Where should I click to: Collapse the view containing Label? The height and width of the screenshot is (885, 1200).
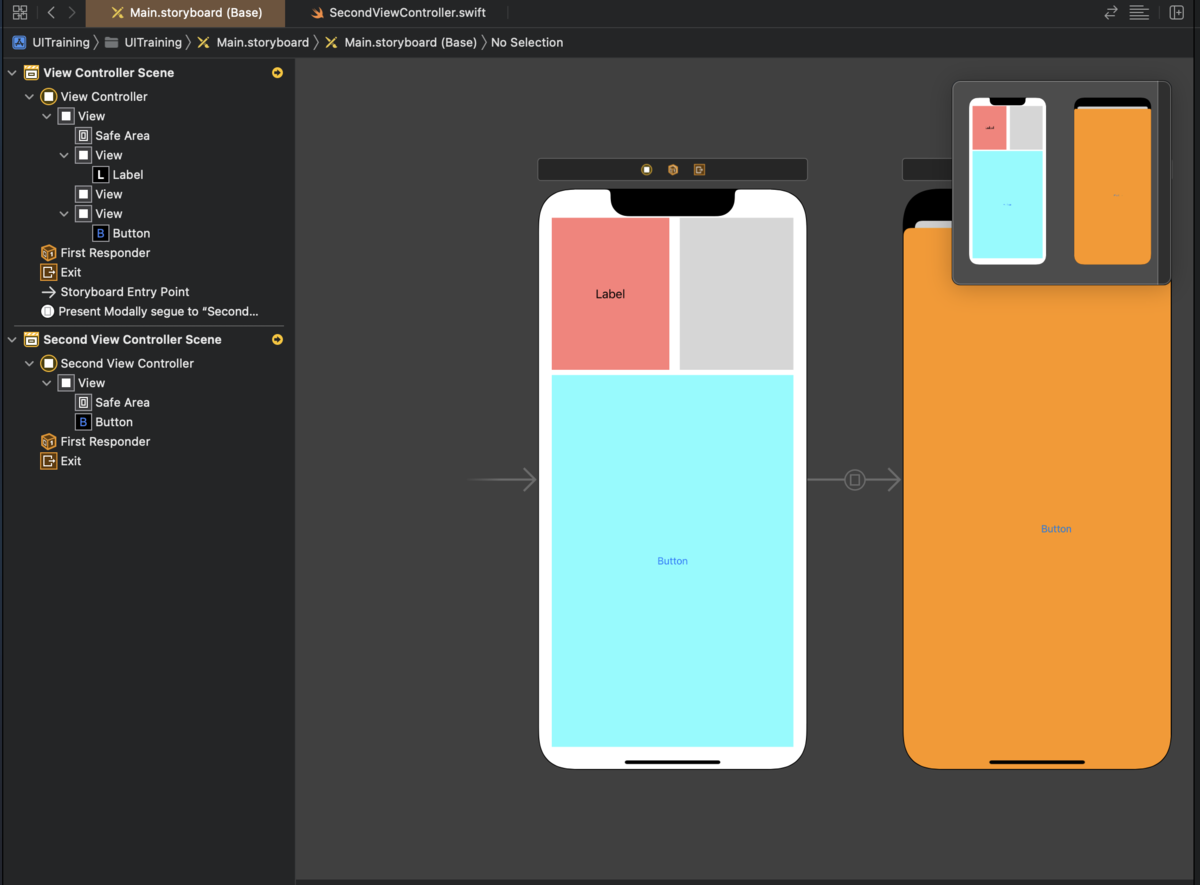[64, 155]
